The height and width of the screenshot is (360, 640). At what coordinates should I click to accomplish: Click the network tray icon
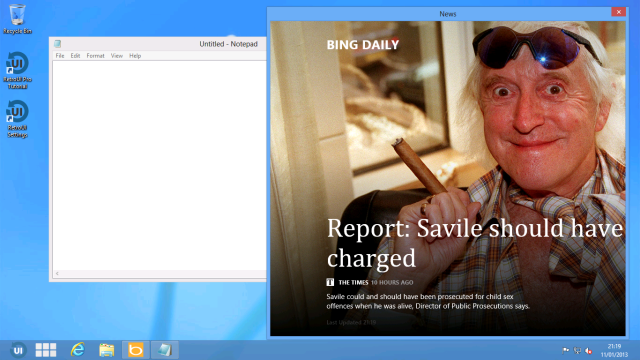(x=577, y=350)
